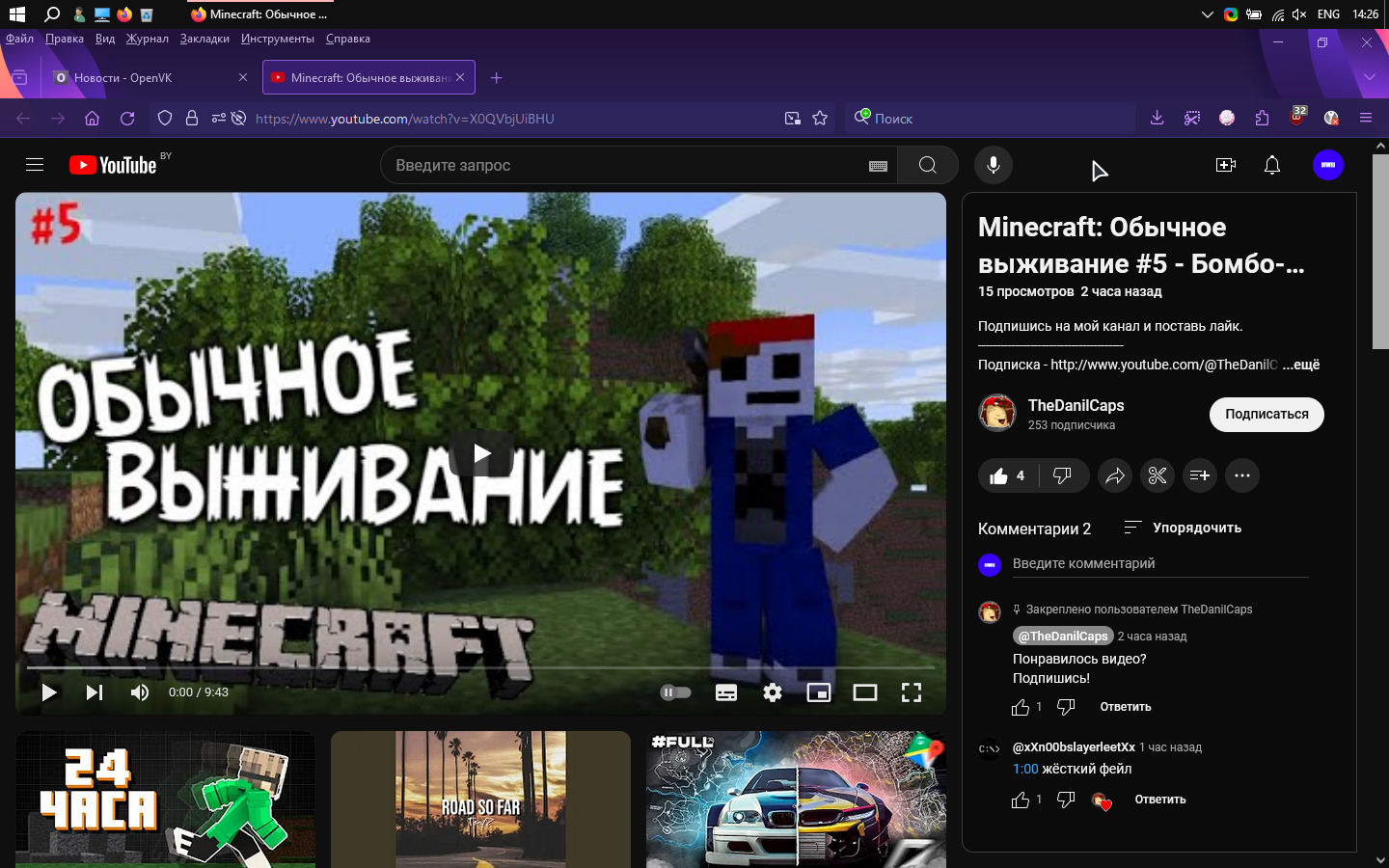Share the video using the arrow icon
This screenshot has width=1389, height=868.
[1115, 475]
